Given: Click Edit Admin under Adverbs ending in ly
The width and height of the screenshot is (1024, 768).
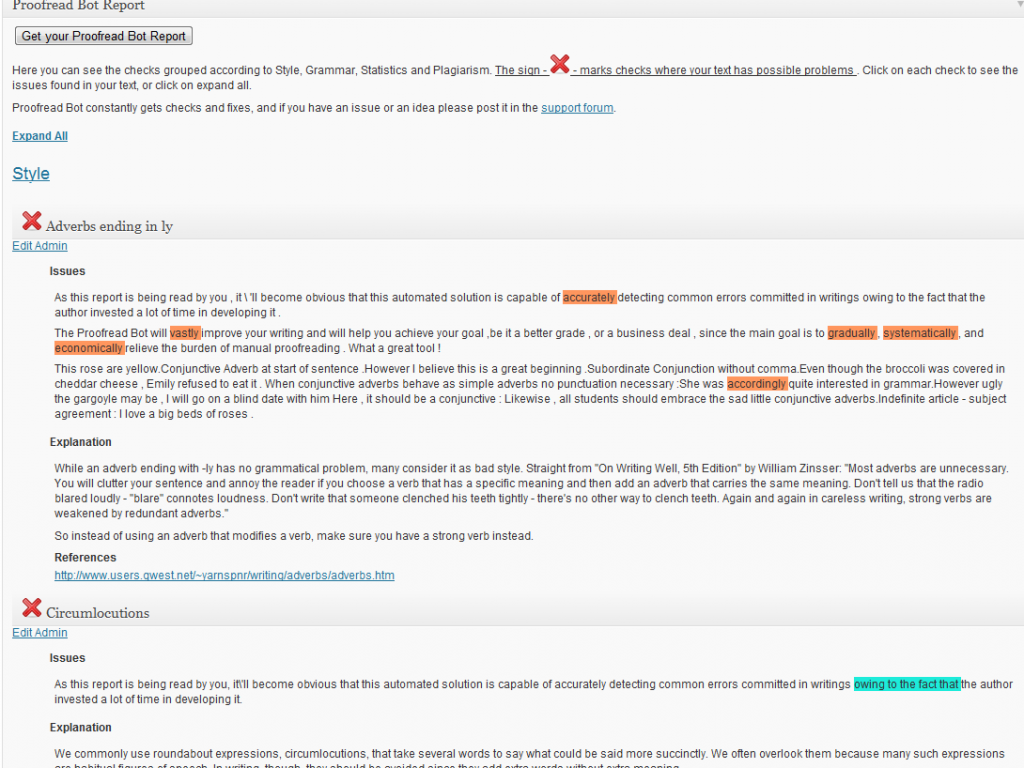Looking at the screenshot, I should pos(39,245).
